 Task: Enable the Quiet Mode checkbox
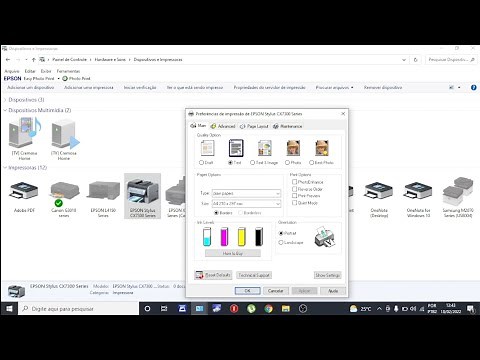point(294,203)
